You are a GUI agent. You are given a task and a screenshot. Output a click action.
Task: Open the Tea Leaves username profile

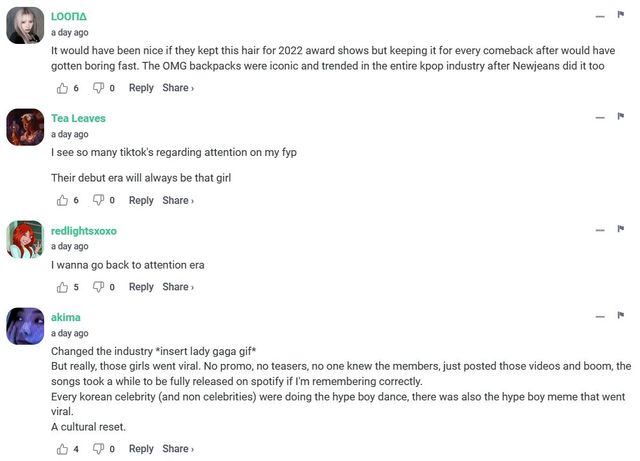click(x=78, y=118)
